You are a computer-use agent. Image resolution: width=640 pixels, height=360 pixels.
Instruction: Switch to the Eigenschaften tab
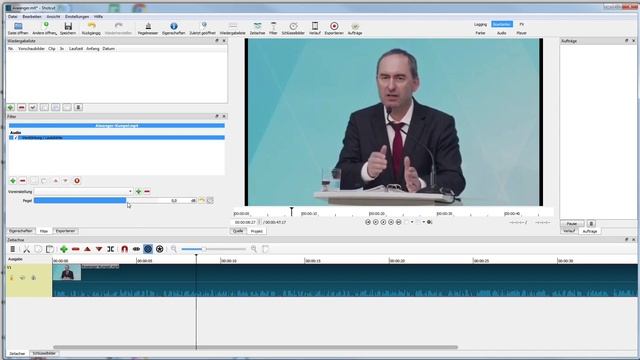click(x=20, y=231)
